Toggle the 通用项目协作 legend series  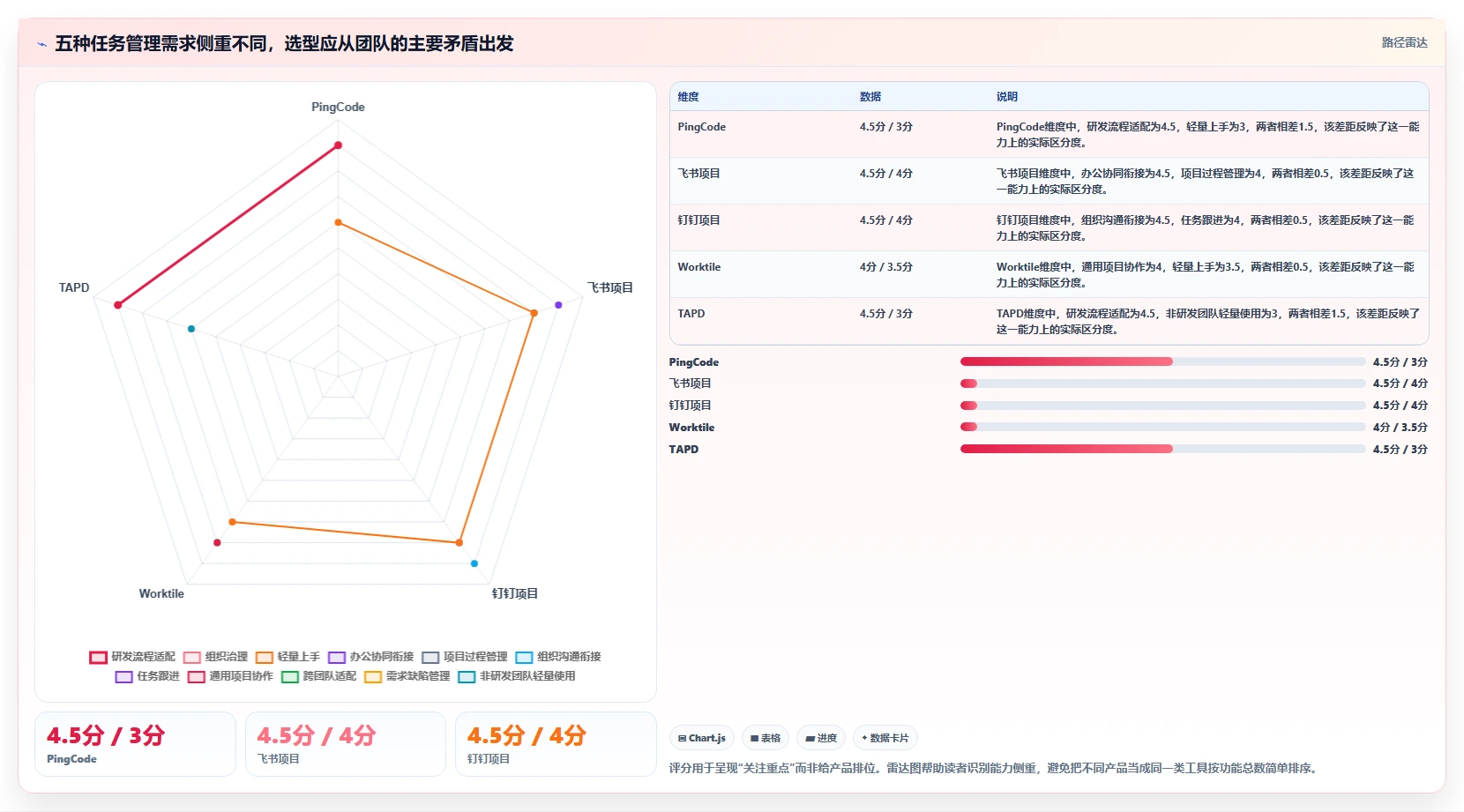tap(230, 676)
